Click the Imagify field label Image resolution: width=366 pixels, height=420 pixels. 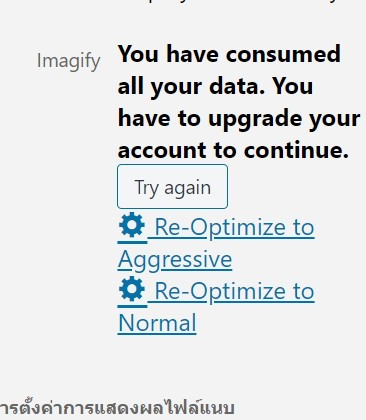68,61
